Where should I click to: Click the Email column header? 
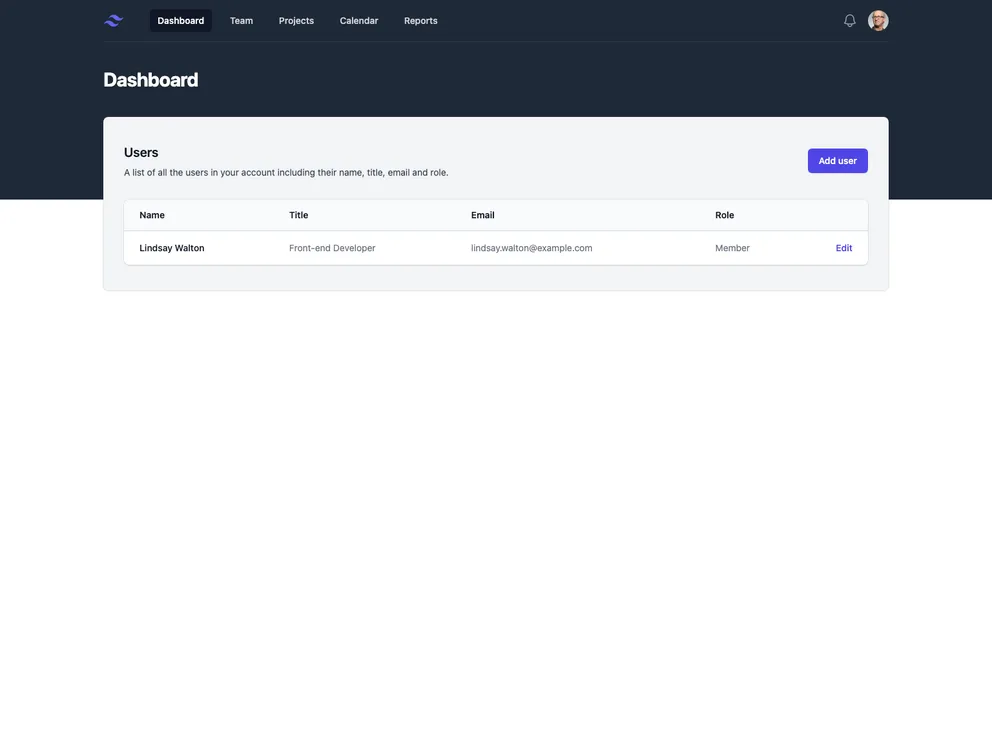click(483, 215)
